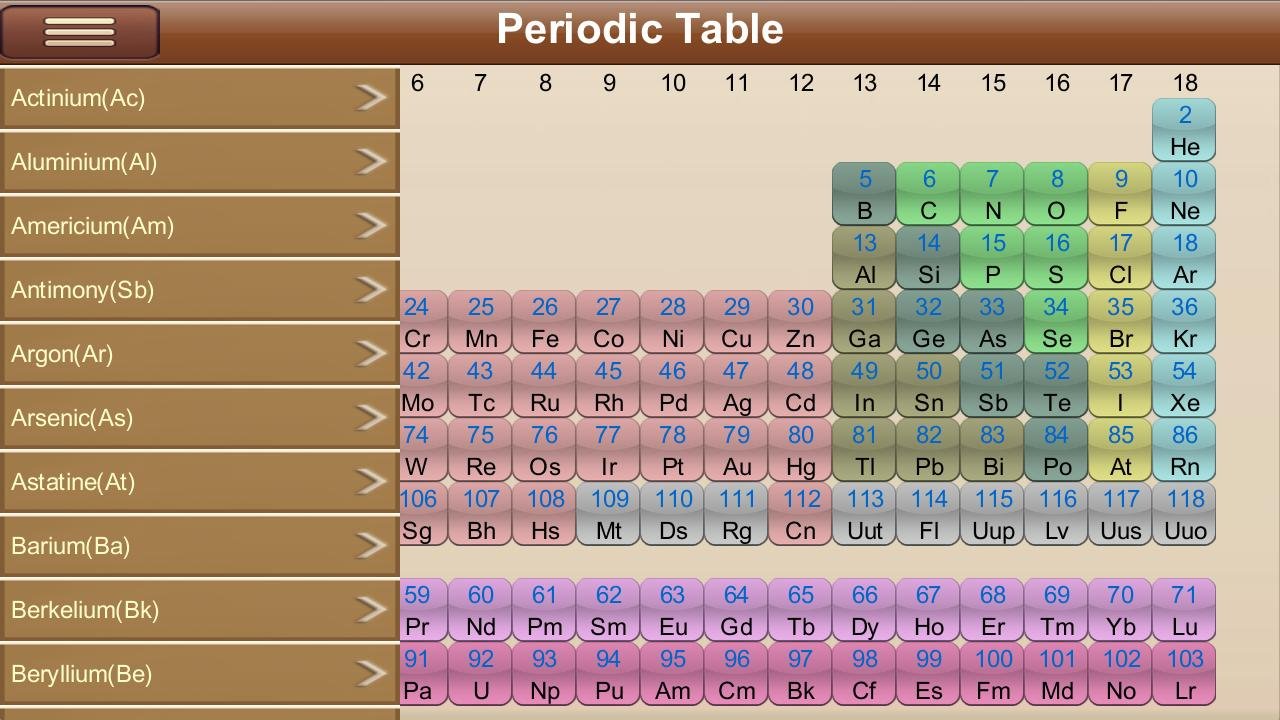
Task: Select the Krypton (Kr) element tile
Action: click(x=1184, y=322)
